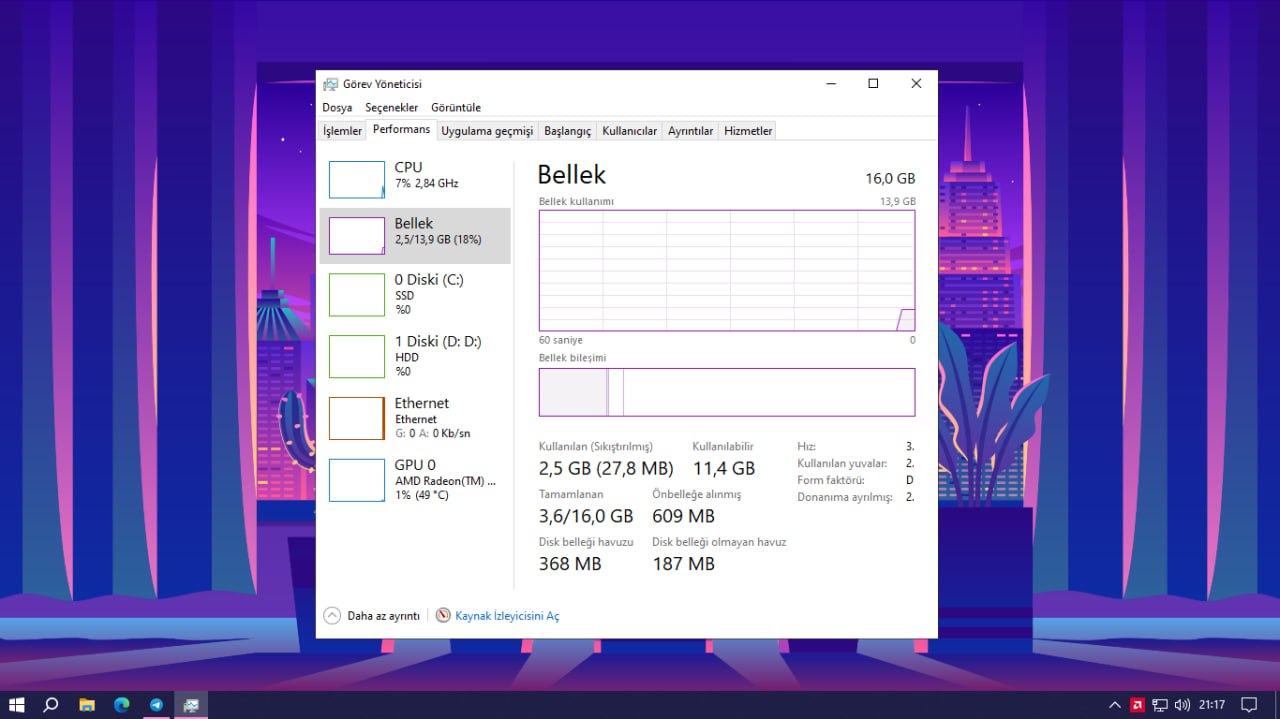Click the GPU 0 mini graph thumbnail
This screenshot has height=719, width=1280.
pyautogui.click(x=357, y=480)
